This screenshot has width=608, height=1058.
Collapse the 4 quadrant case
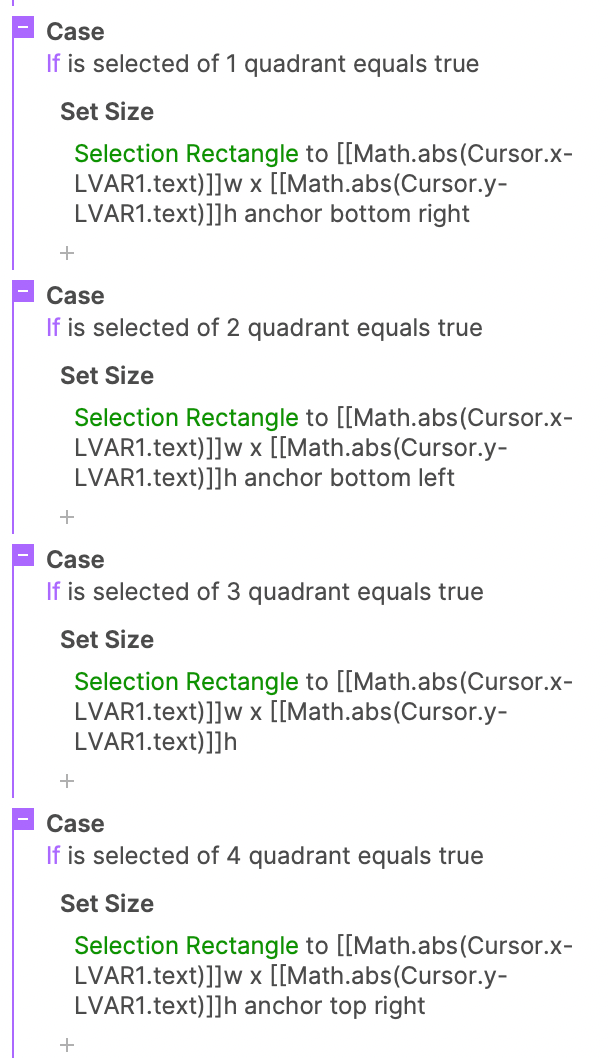24,822
